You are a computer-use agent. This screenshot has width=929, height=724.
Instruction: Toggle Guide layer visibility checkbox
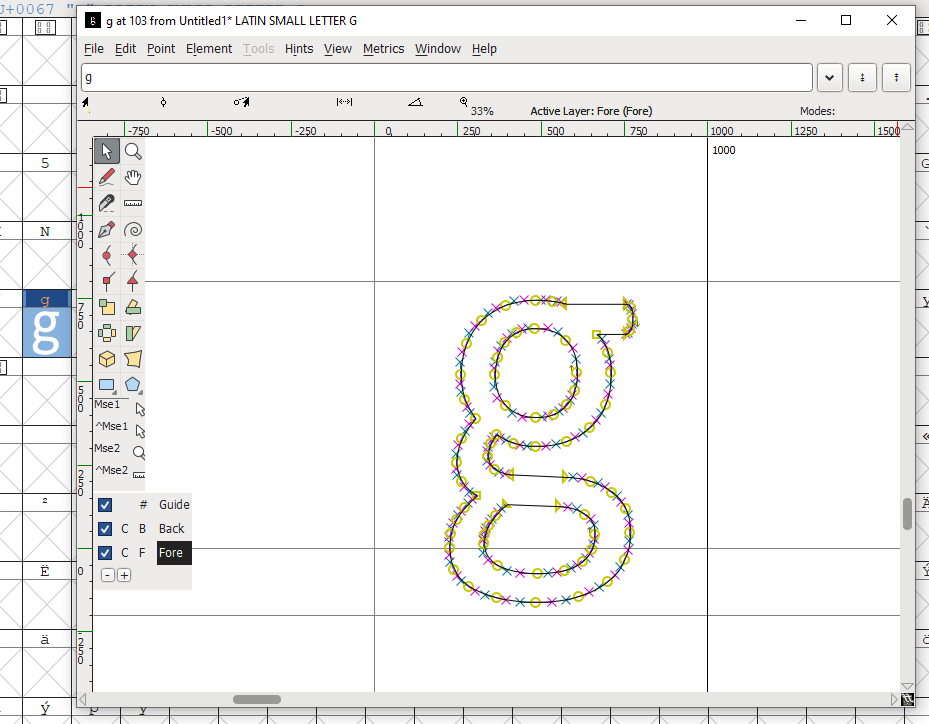(105, 505)
